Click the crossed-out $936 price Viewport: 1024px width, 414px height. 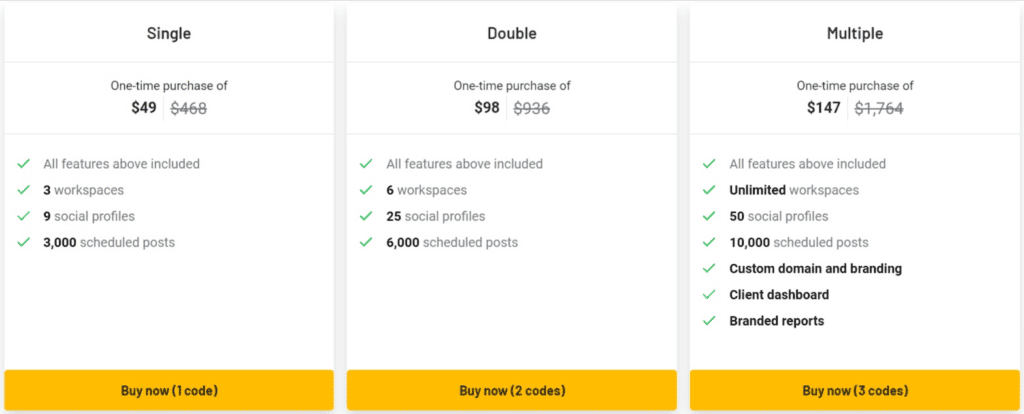(x=531, y=109)
